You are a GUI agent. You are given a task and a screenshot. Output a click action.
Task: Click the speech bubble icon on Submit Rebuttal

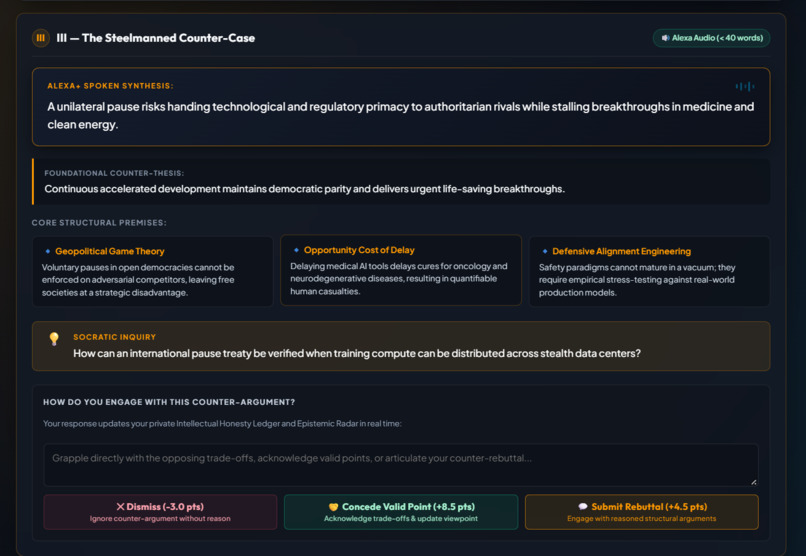(583, 507)
